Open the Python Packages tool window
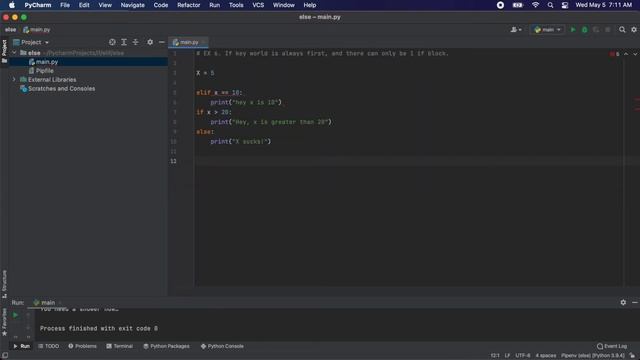The width and height of the screenshot is (640, 360). [x=166, y=346]
